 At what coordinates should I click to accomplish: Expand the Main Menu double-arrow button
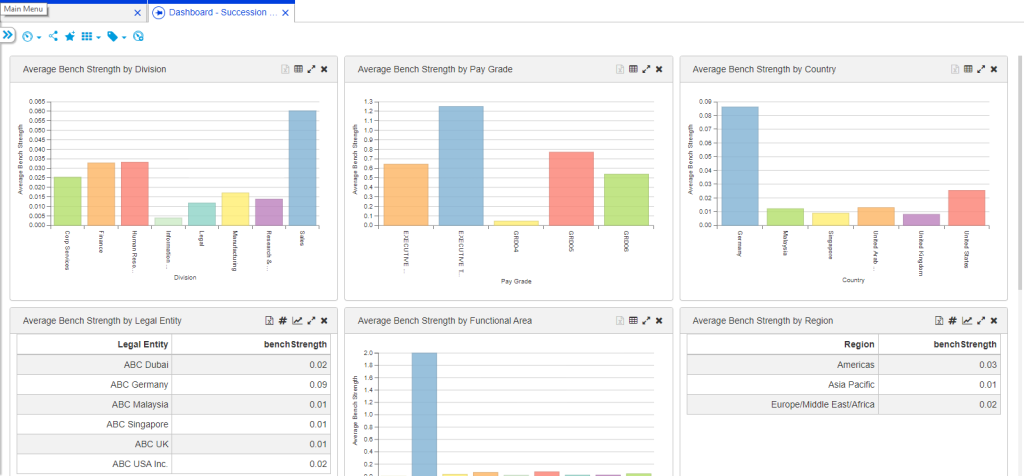[x=7, y=35]
